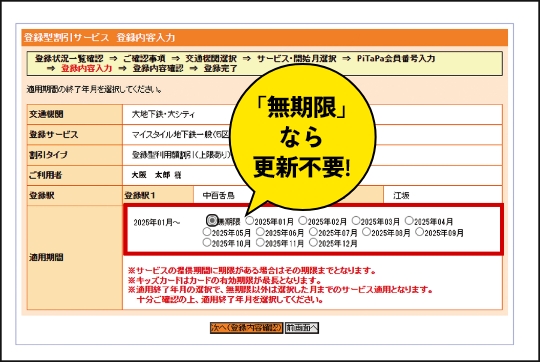Click the red ※キッズカード note line
Image resolution: width=540 pixels, height=363 pixels.
225,280
